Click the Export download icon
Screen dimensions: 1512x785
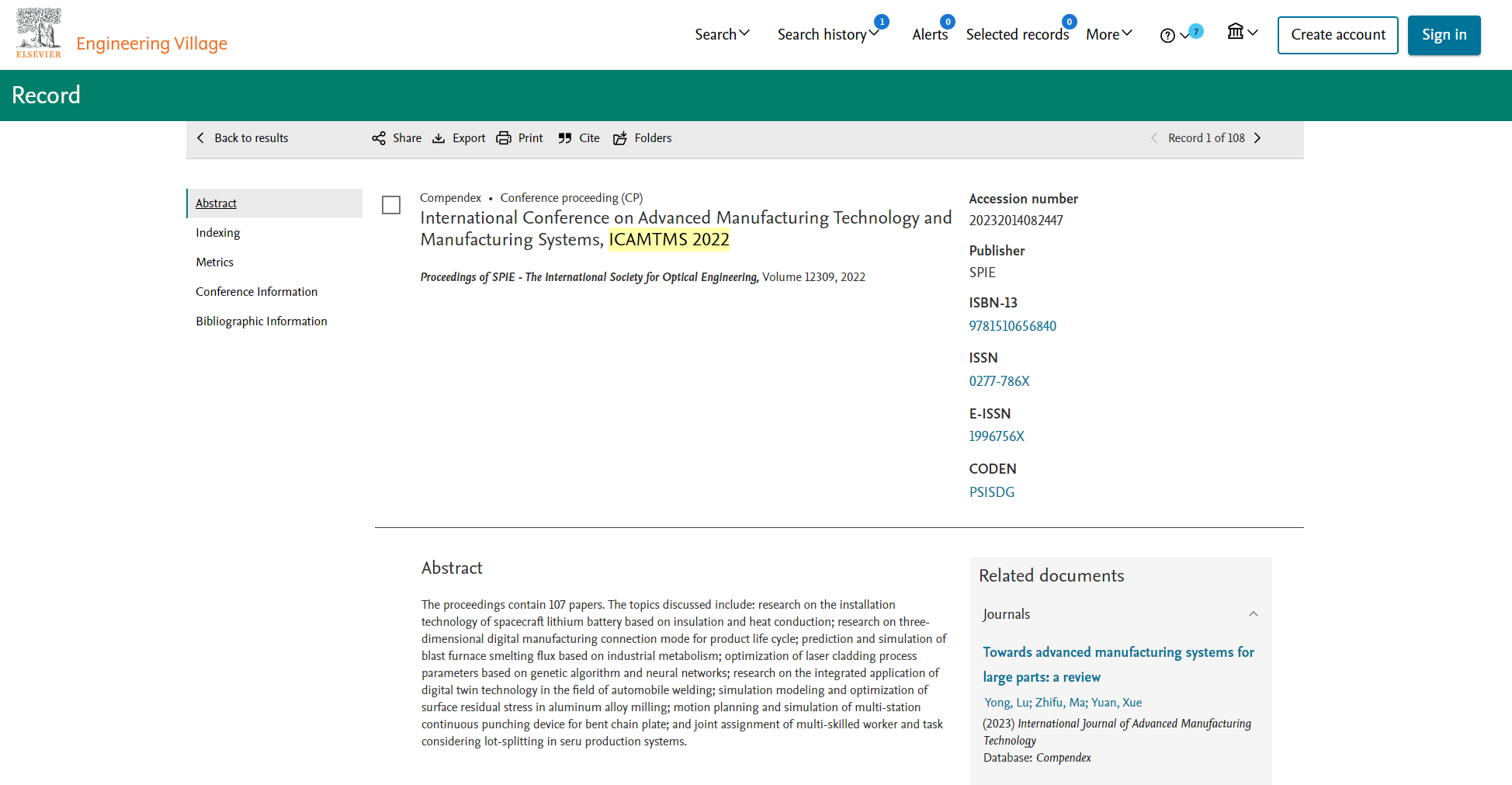[439, 138]
